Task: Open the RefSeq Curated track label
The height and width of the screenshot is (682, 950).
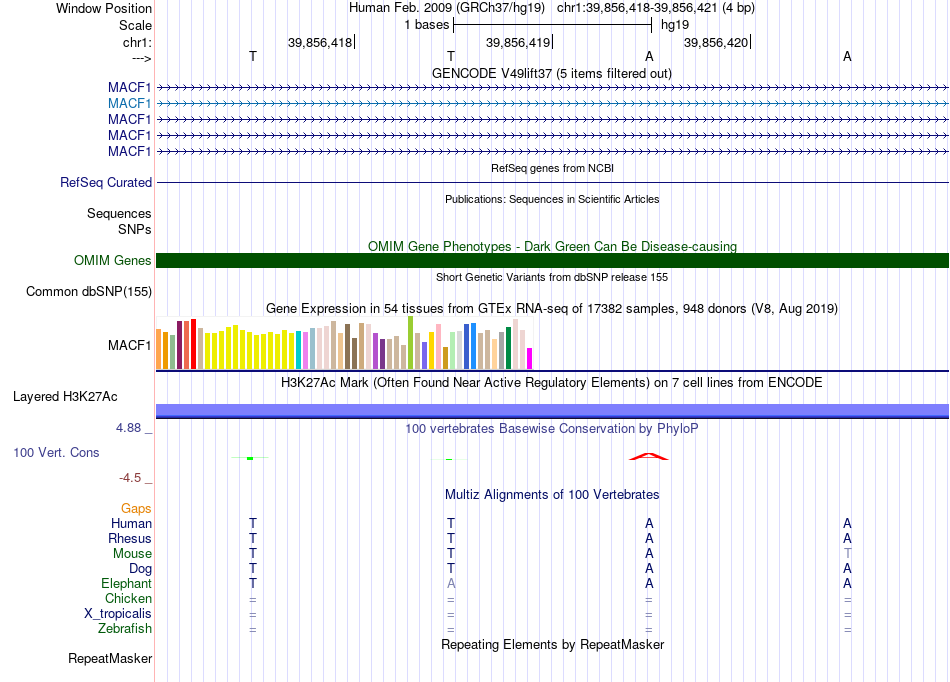Action: point(106,182)
